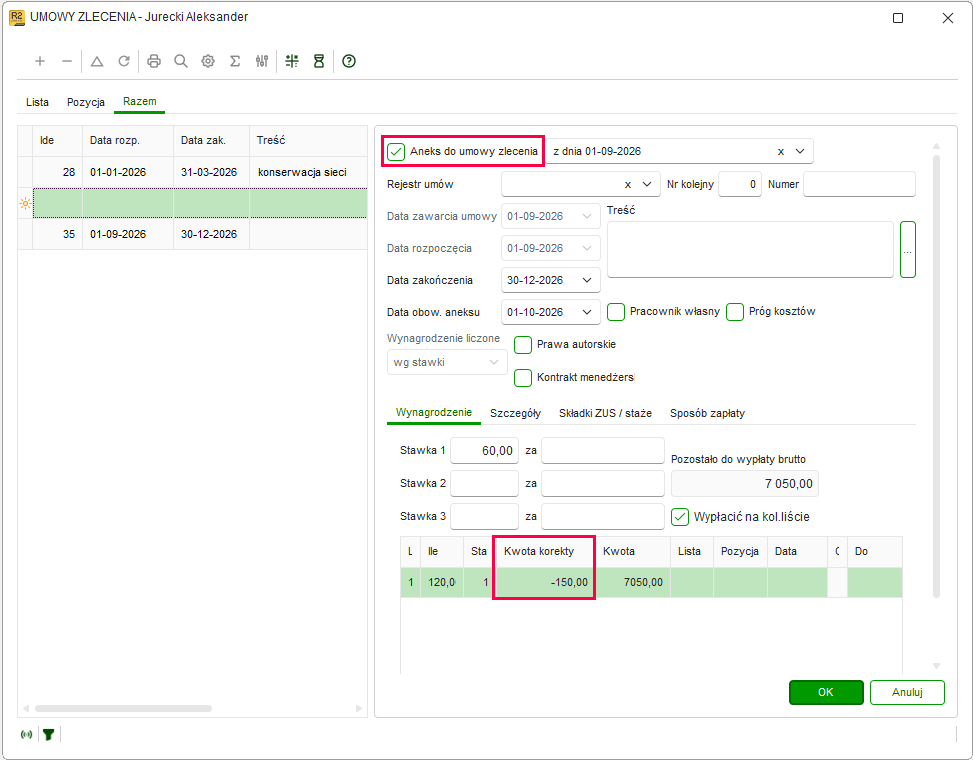Click the form panel vertical scrollbar
The height and width of the screenshot is (760, 973).
coord(936,377)
